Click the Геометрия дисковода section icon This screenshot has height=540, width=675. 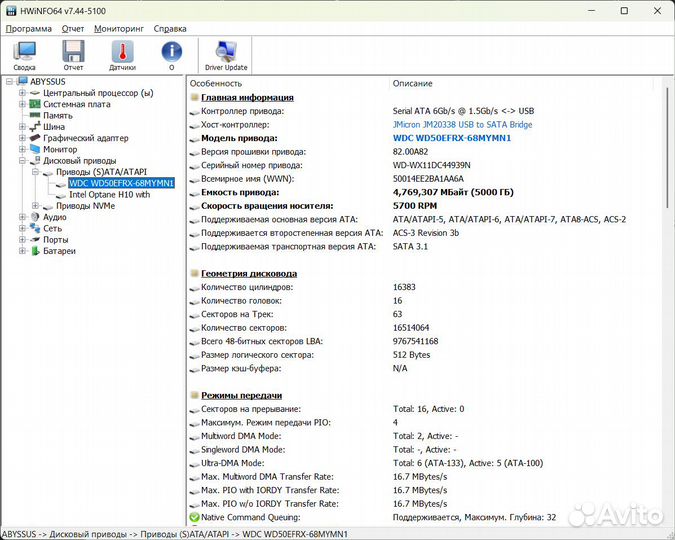[195, 273]
